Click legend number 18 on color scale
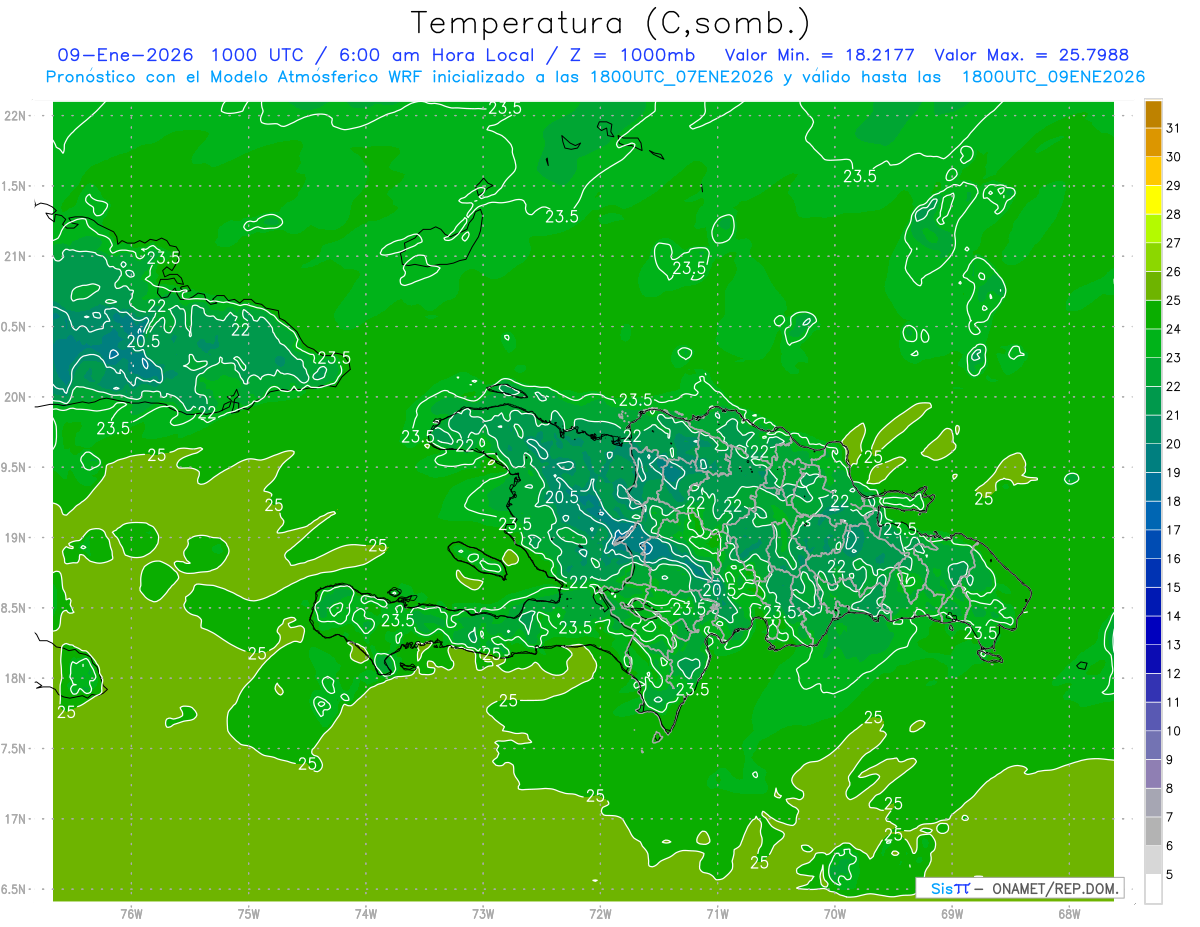Screen dimensions: 1200x927 pos(1174,501)
